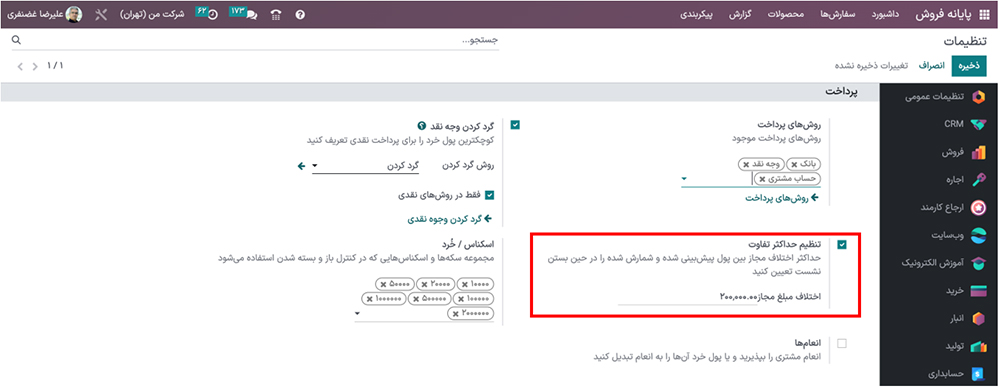Follow the گرد کردن وجوه نقدی link
This screenshot has height=389, width=1000.
[x=450, y=219]
